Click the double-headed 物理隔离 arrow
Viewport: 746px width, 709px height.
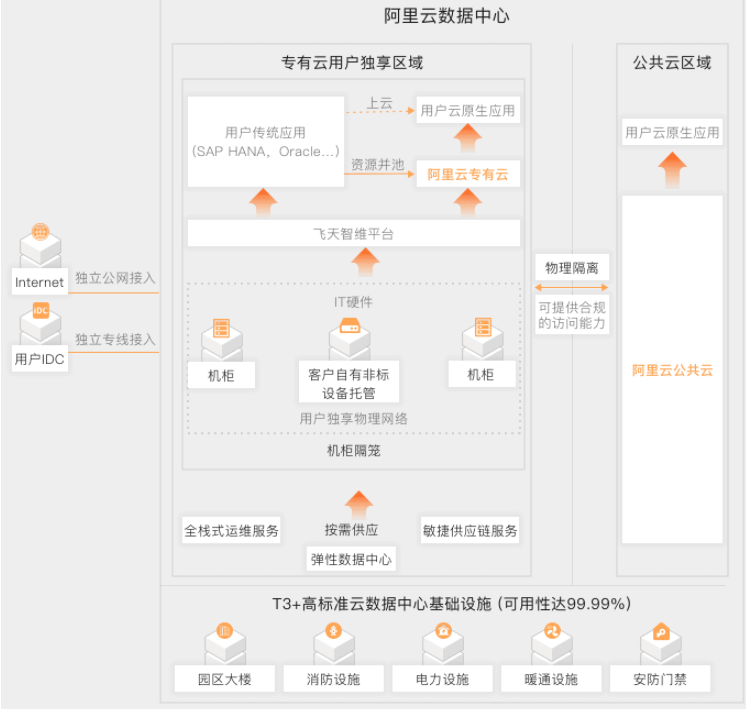pos(571,287)
